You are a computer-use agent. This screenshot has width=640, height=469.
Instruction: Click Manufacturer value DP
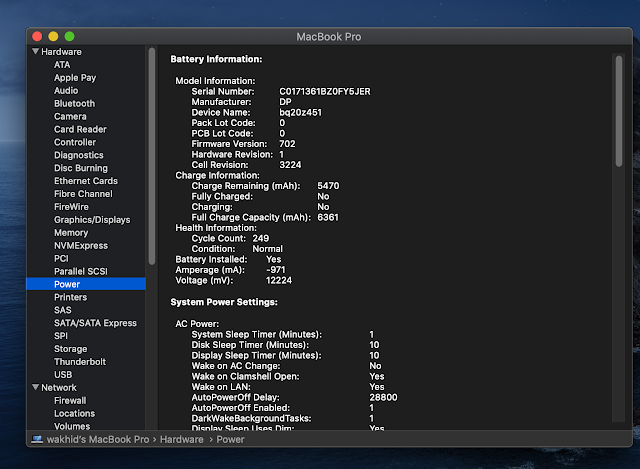click(285, 102)
